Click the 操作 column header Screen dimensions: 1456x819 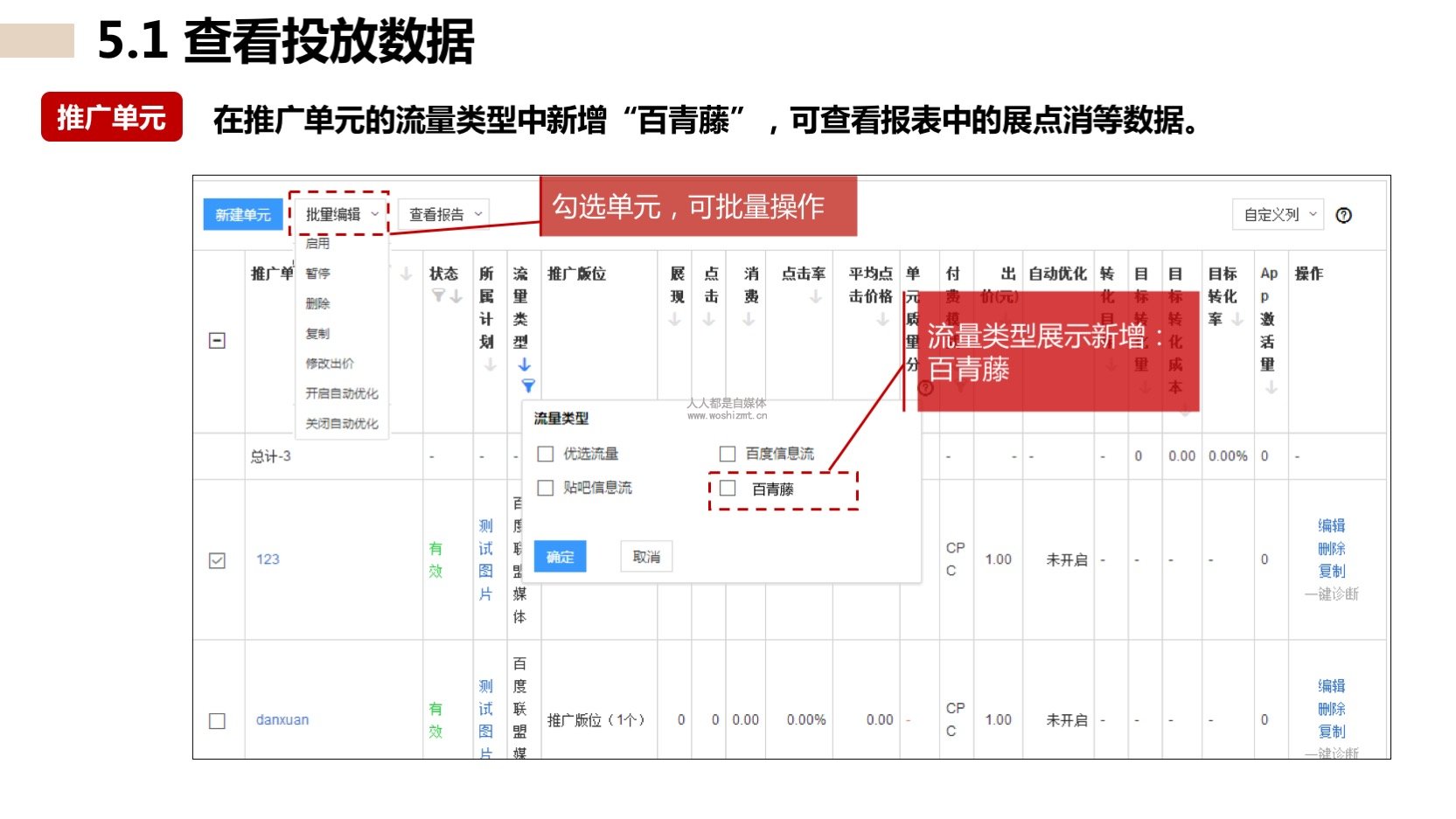click(x=1309, y=274)
